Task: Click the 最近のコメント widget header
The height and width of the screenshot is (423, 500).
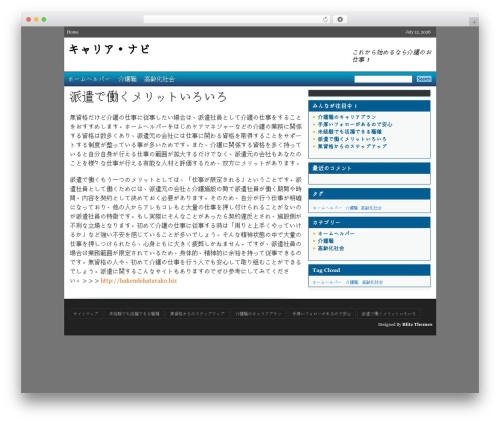Action: pos(369,168)
